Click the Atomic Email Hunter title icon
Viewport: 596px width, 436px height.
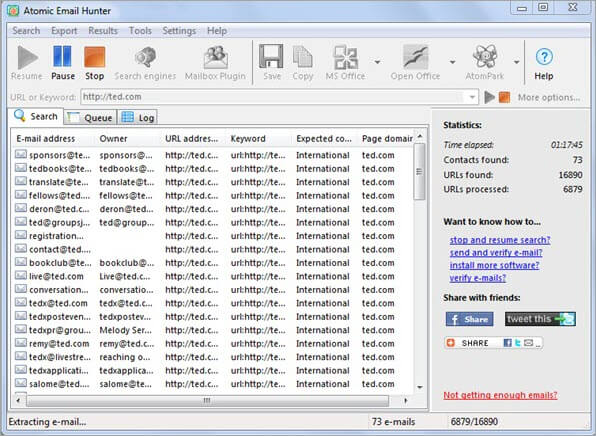click(13, 11)
